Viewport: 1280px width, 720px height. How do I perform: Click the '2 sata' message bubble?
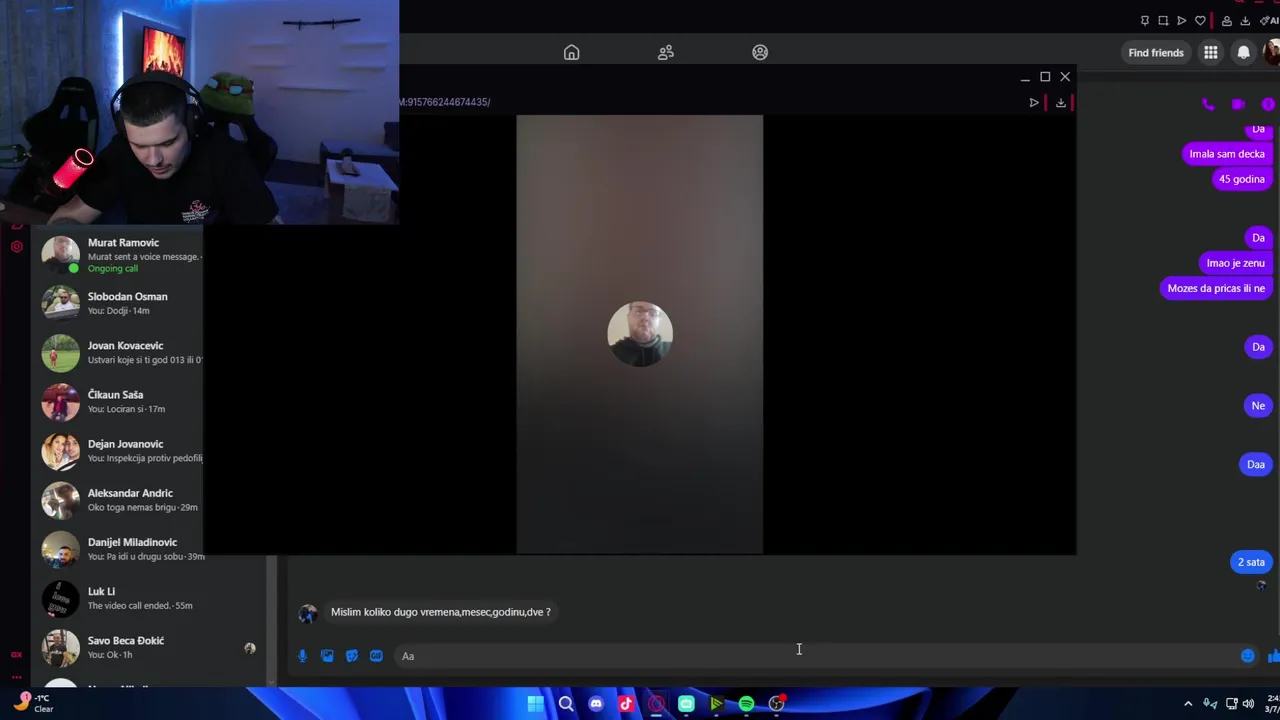(1251, 562)
